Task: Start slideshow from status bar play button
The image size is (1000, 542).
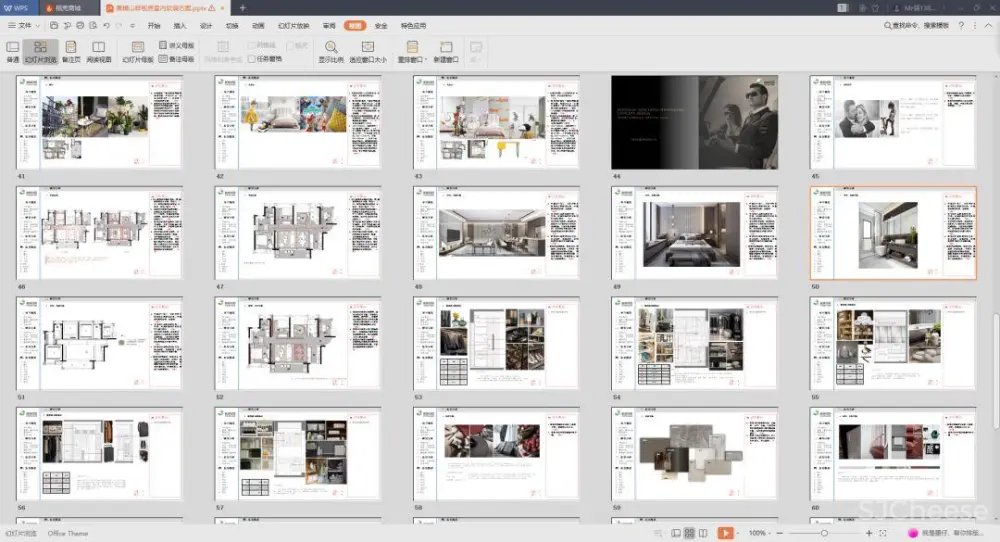Action: coord(726,533)
